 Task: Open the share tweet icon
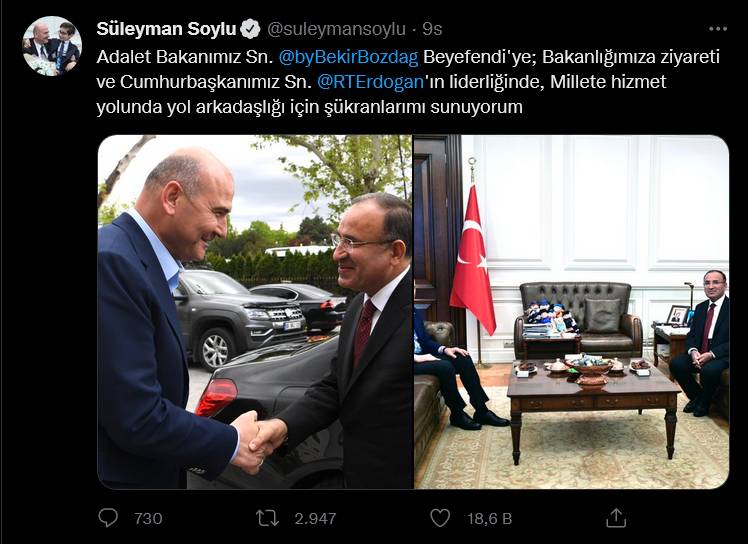coord(615,518)
